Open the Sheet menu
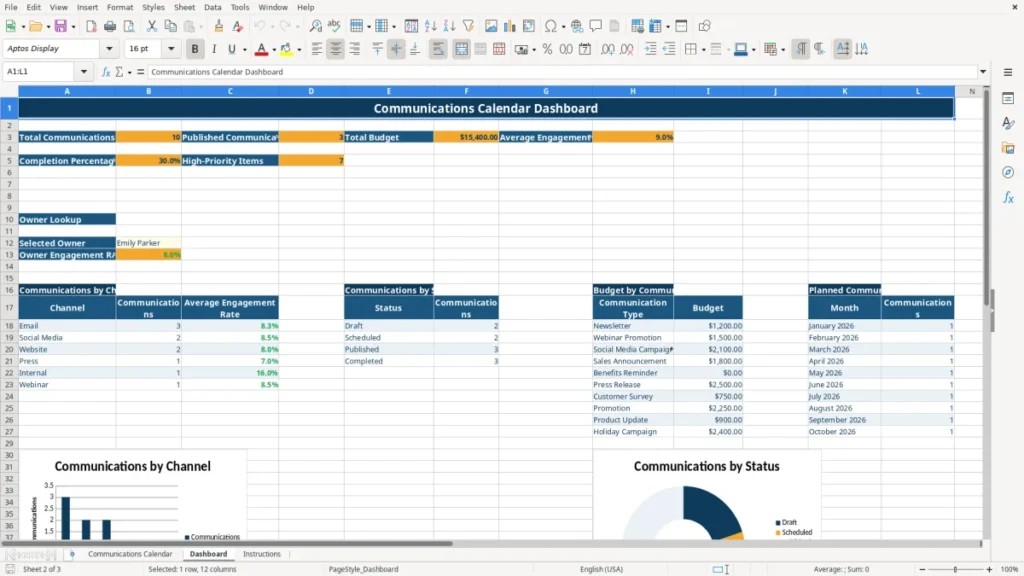Screen dimensions: 1024x576 point(184,7)
